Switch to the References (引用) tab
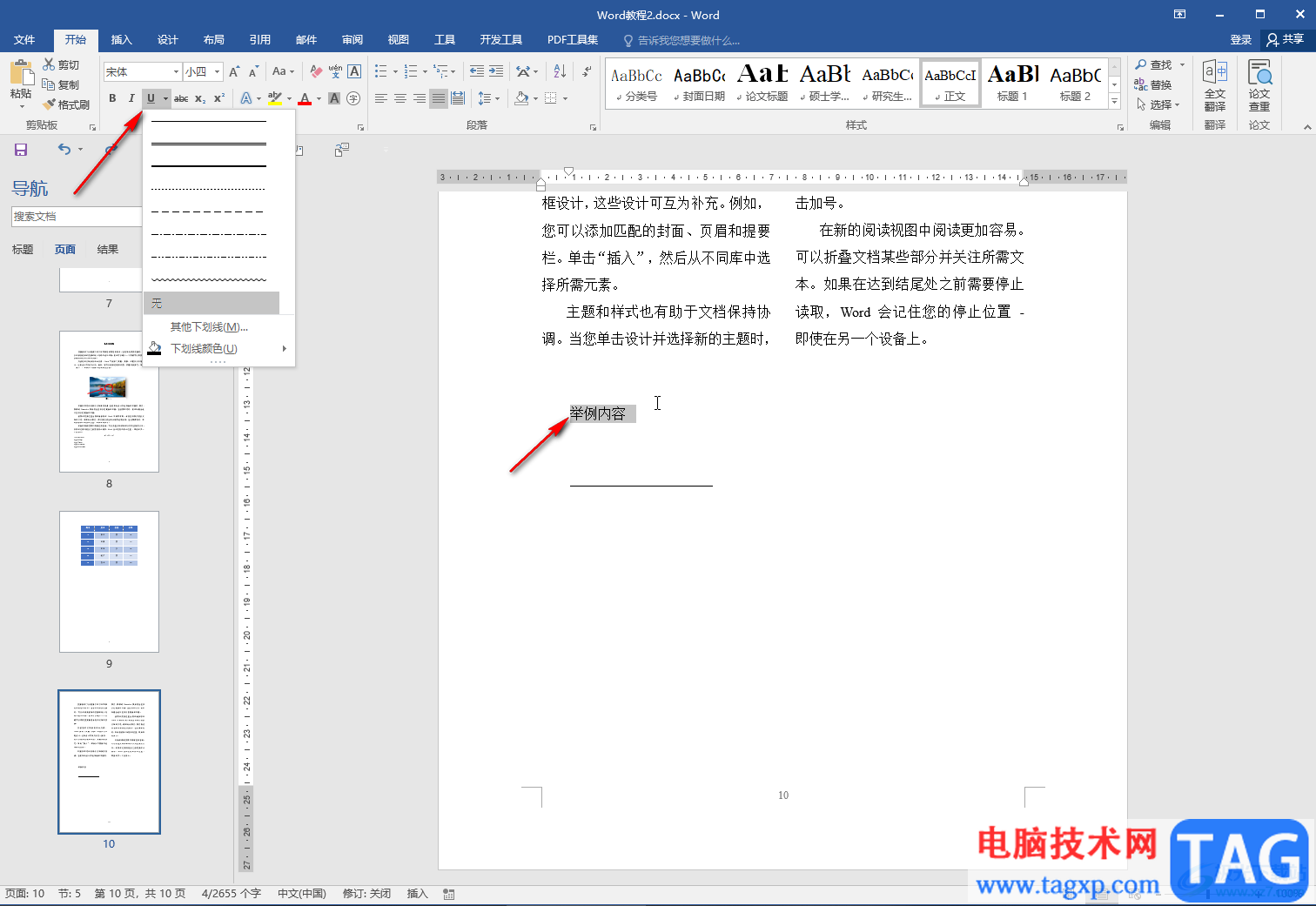The image size is (1316, 906). coord(259,40)
